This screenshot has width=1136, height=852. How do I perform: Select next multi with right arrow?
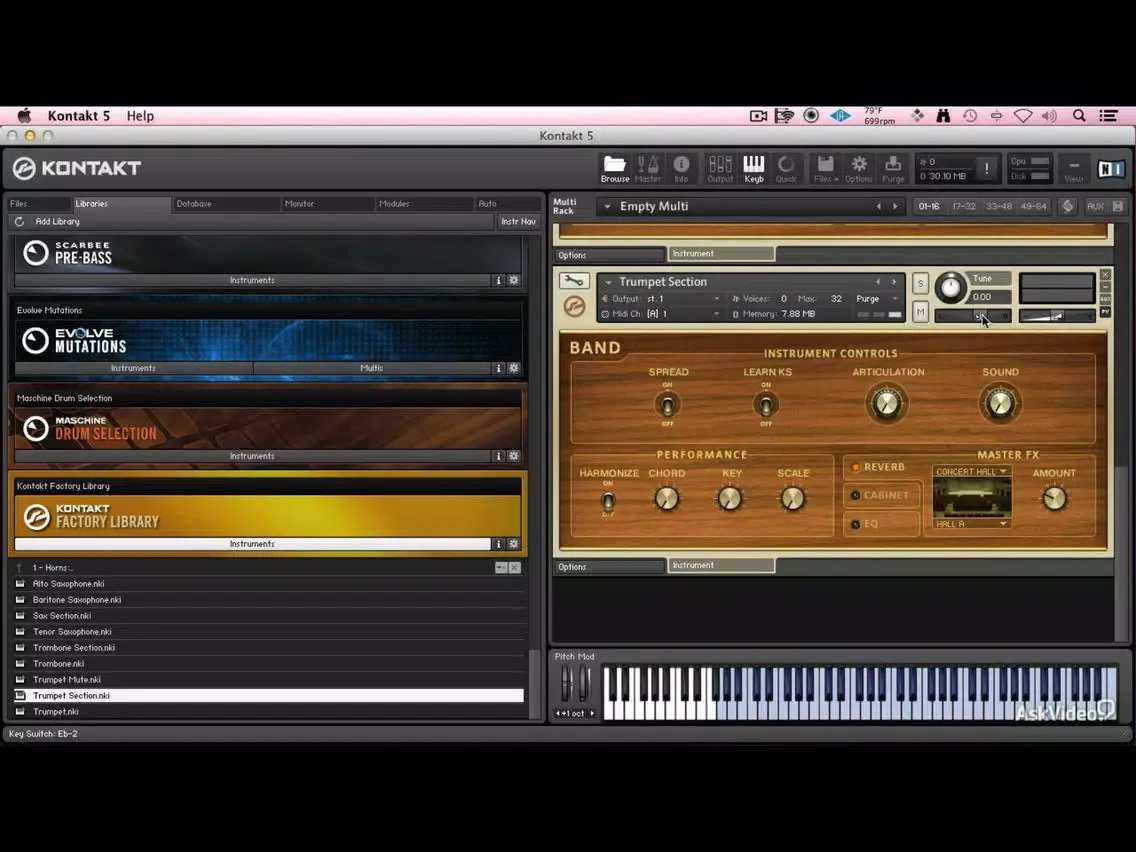(895, 206)
